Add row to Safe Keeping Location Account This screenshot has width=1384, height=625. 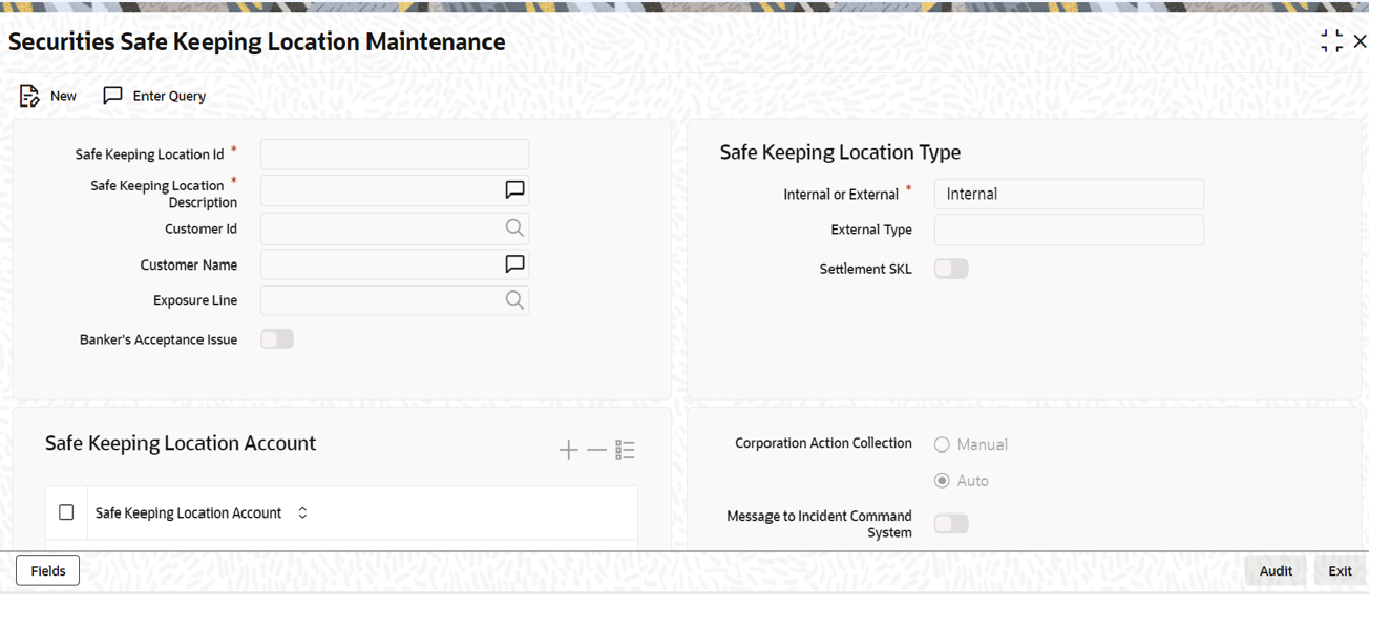pos(568,450)
